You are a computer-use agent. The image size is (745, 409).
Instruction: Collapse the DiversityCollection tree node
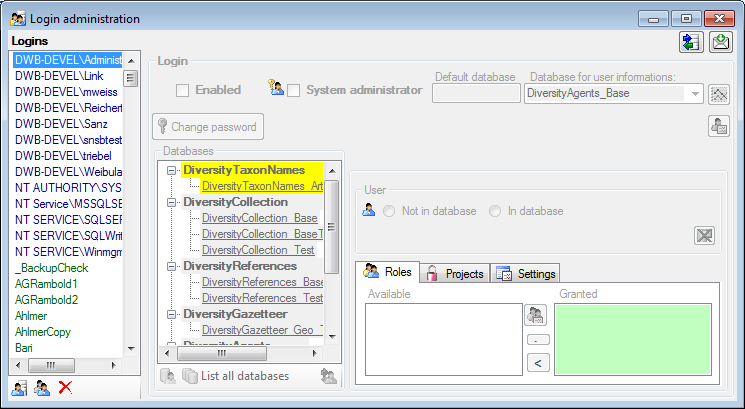(x=173, y=202)
